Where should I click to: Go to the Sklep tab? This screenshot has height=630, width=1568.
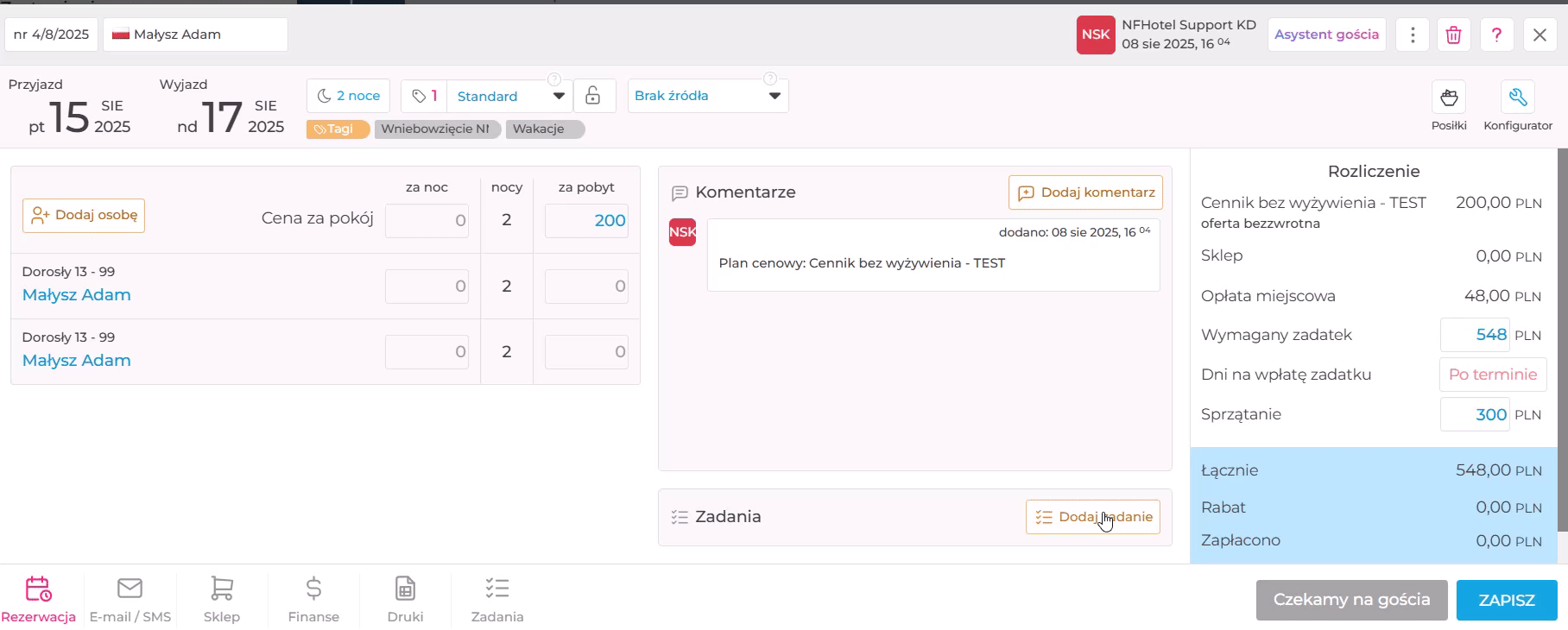point(222,600)
